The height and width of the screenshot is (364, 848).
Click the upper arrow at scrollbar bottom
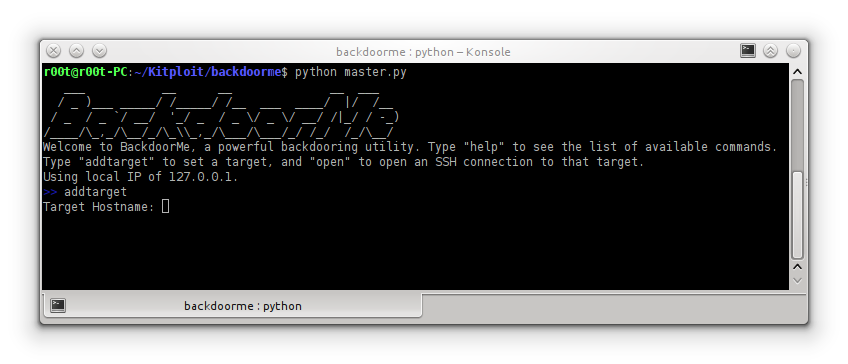click(797, 267)
